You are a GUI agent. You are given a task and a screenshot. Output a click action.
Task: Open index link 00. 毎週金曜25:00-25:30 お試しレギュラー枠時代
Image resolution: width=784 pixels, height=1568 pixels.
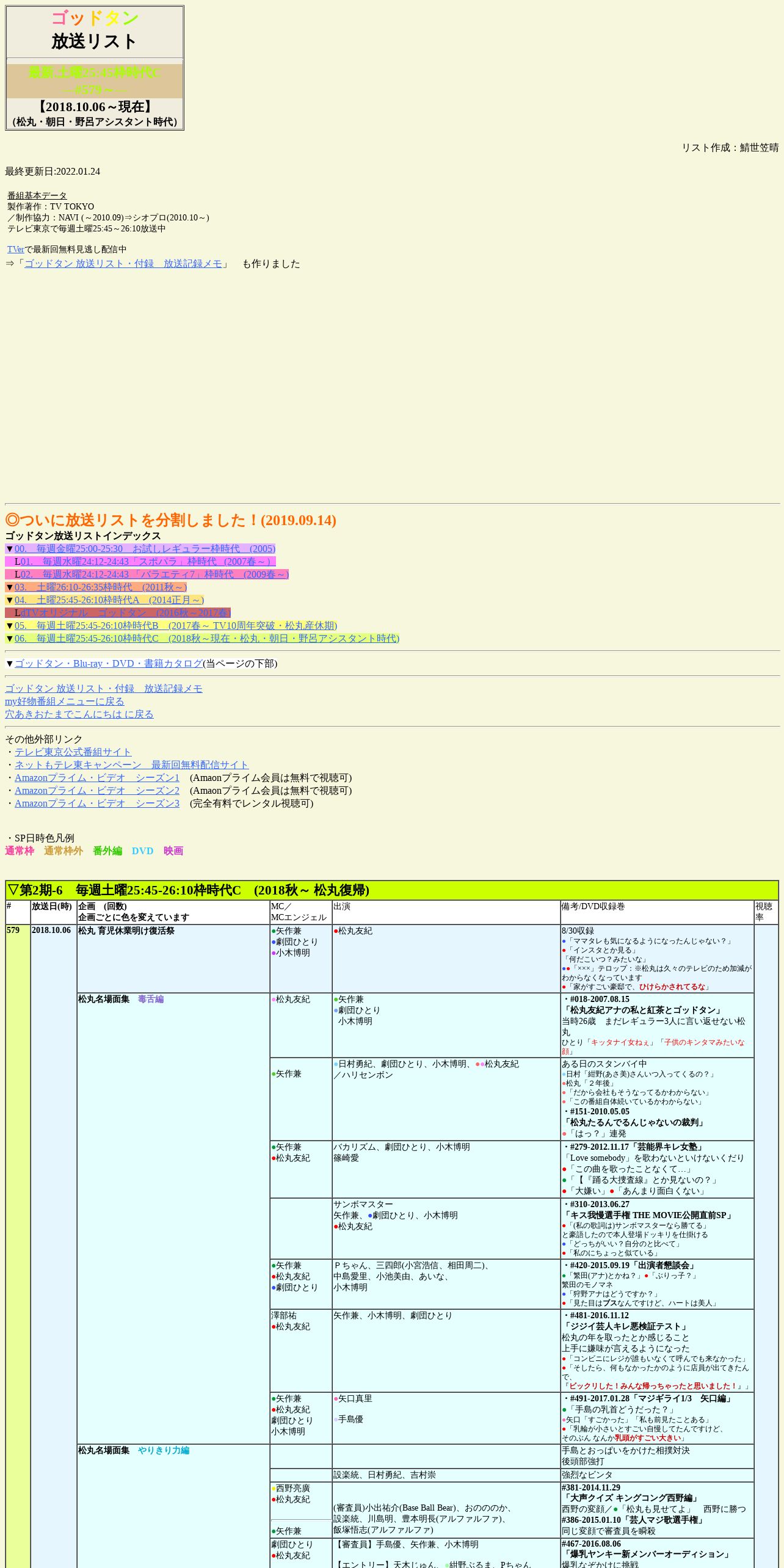click(145, 549)
